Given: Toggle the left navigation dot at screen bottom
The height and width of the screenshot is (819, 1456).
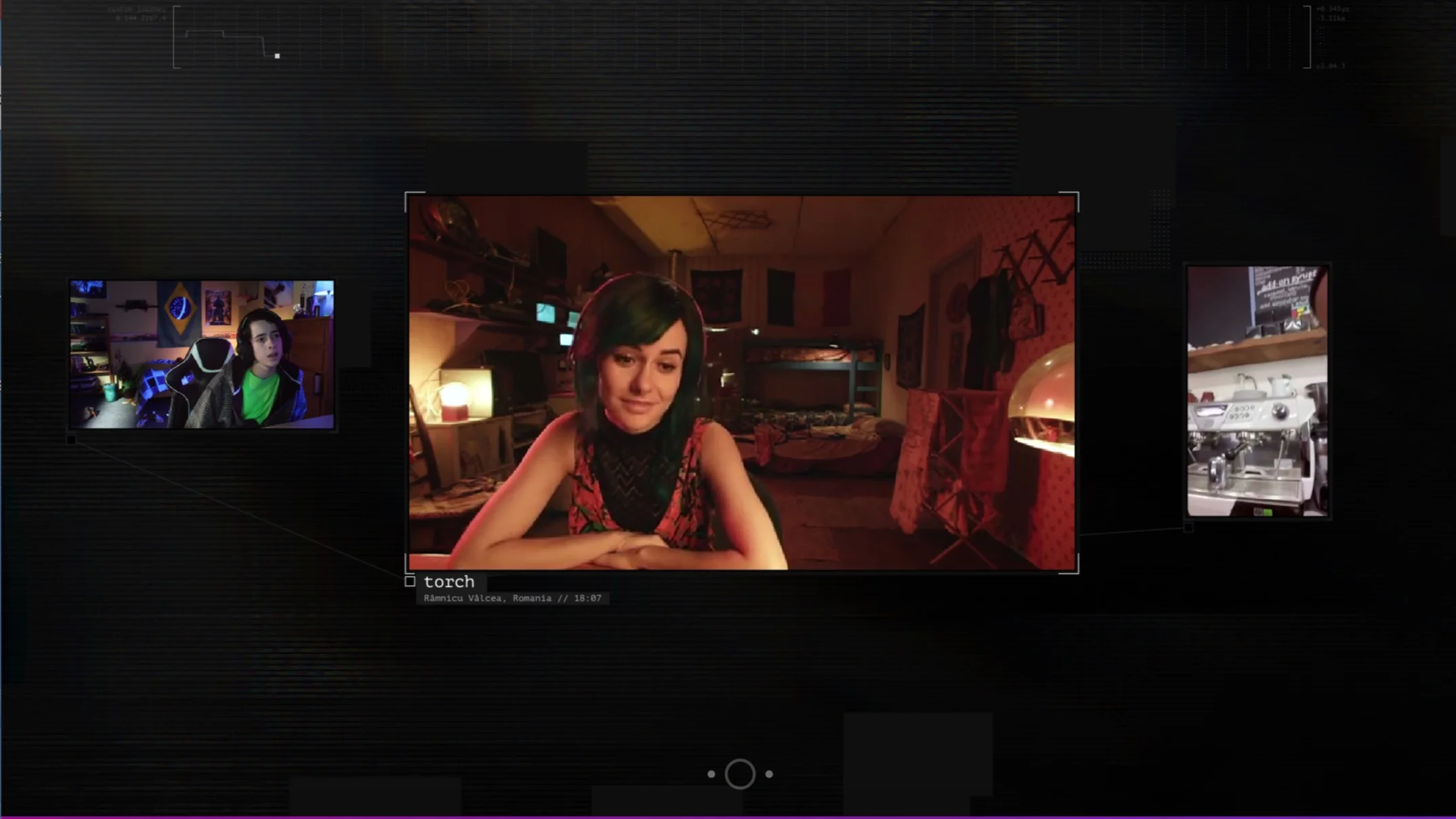Looking at the screenshot, I should pos(711,774).
